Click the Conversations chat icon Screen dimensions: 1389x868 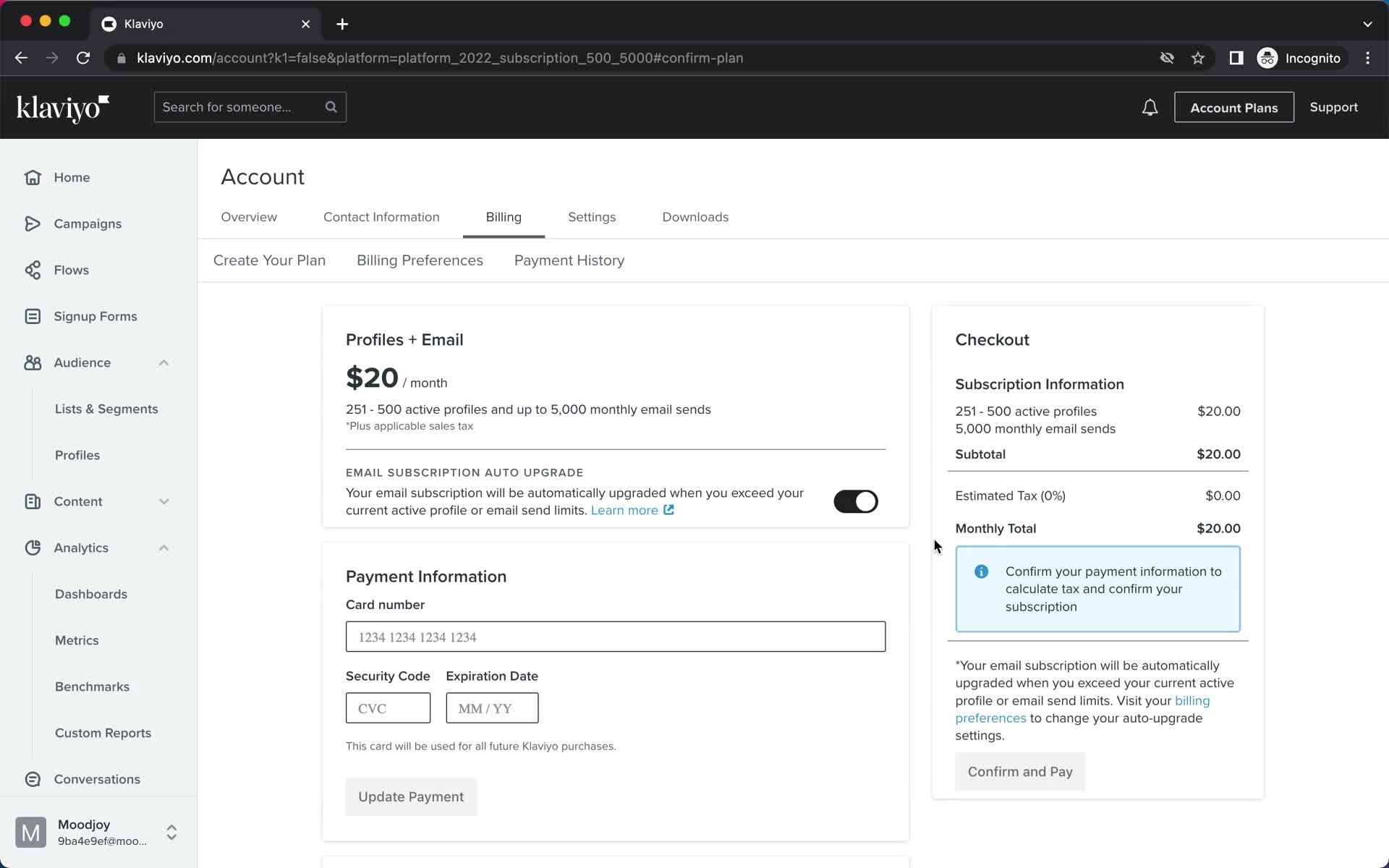tap(33, 779)
